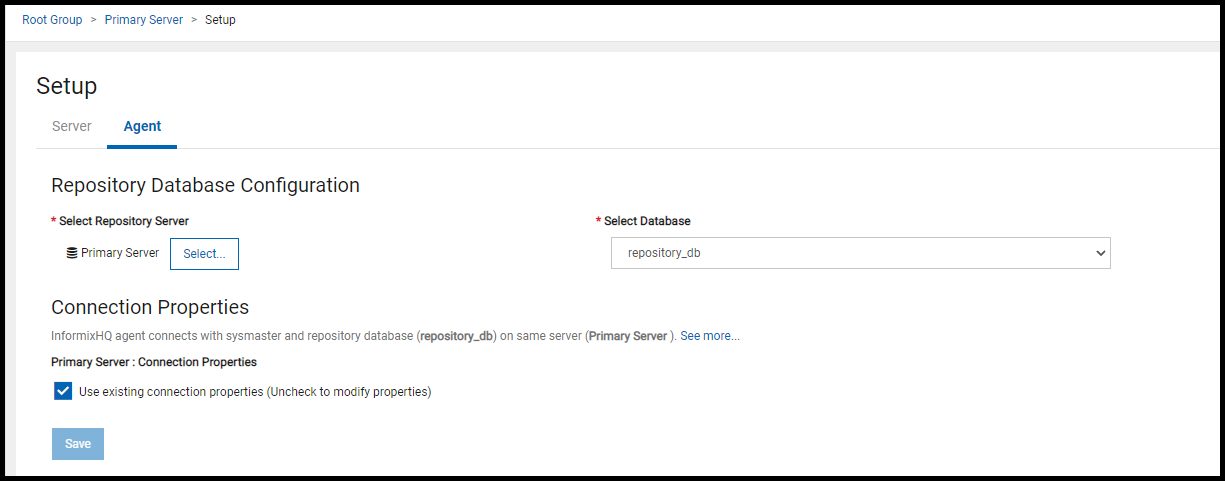Navigate to Root Group in breadcrumb
Screen dimensions: 1225x481
click(x=52, y=20)
